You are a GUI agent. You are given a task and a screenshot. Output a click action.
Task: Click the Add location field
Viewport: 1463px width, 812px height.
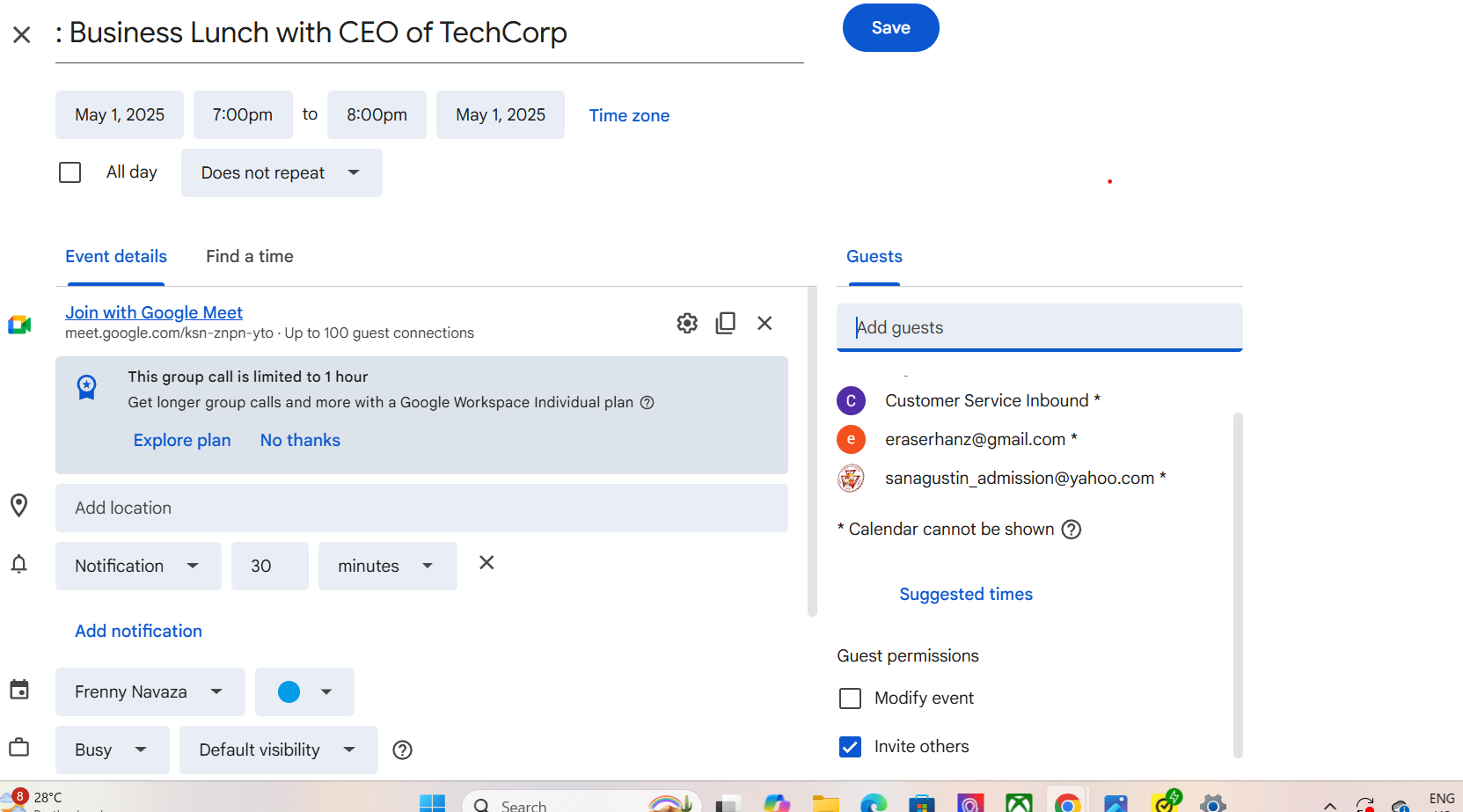click(x=421, y=508)
